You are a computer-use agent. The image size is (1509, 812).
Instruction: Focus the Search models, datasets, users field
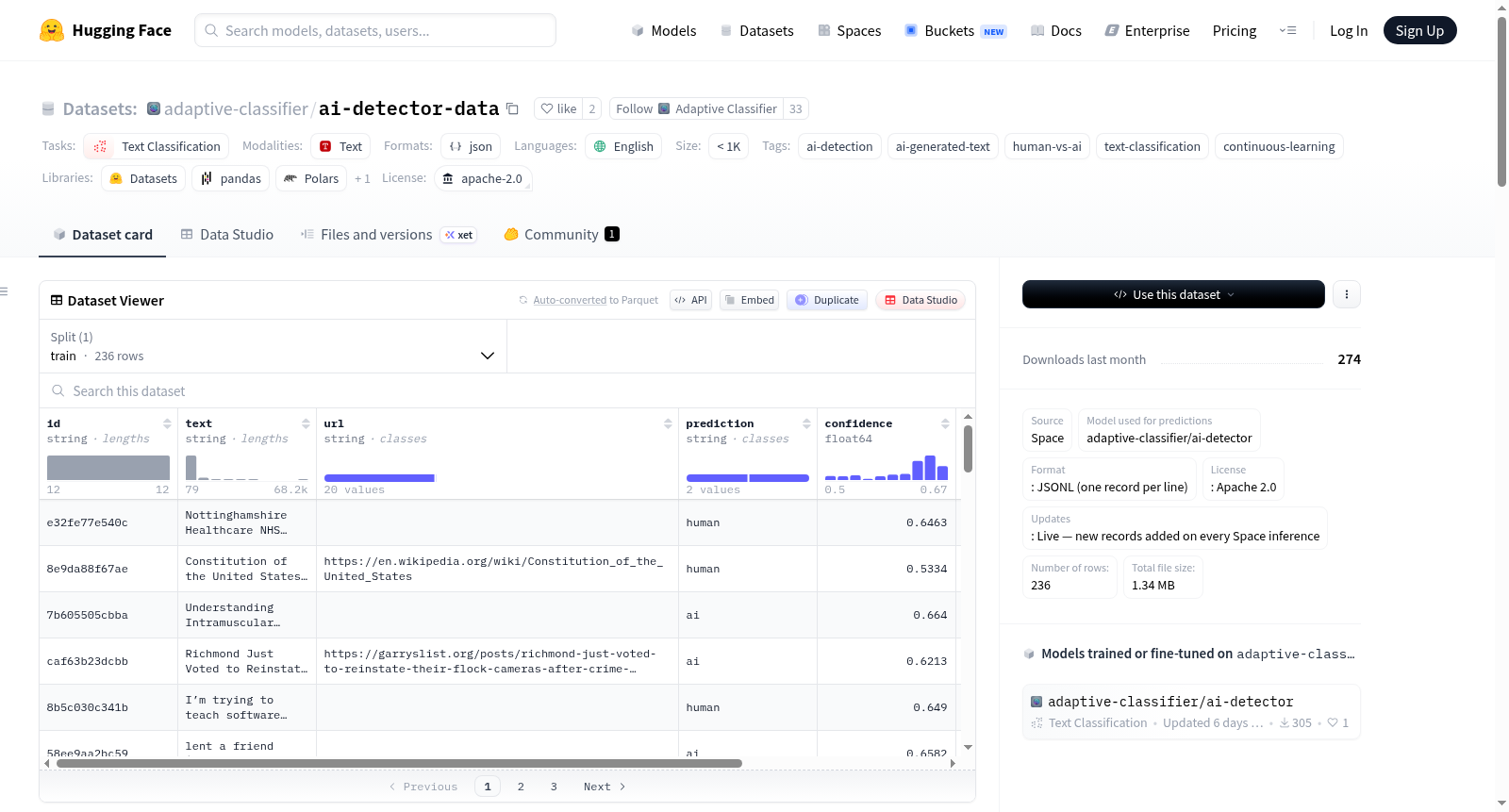click(x=375, y=30)
